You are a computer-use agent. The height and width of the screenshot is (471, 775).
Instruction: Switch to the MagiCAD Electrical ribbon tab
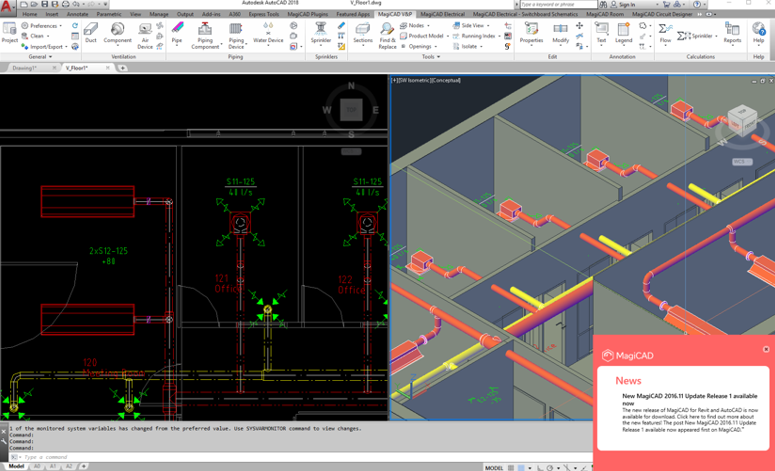point(442,14)
